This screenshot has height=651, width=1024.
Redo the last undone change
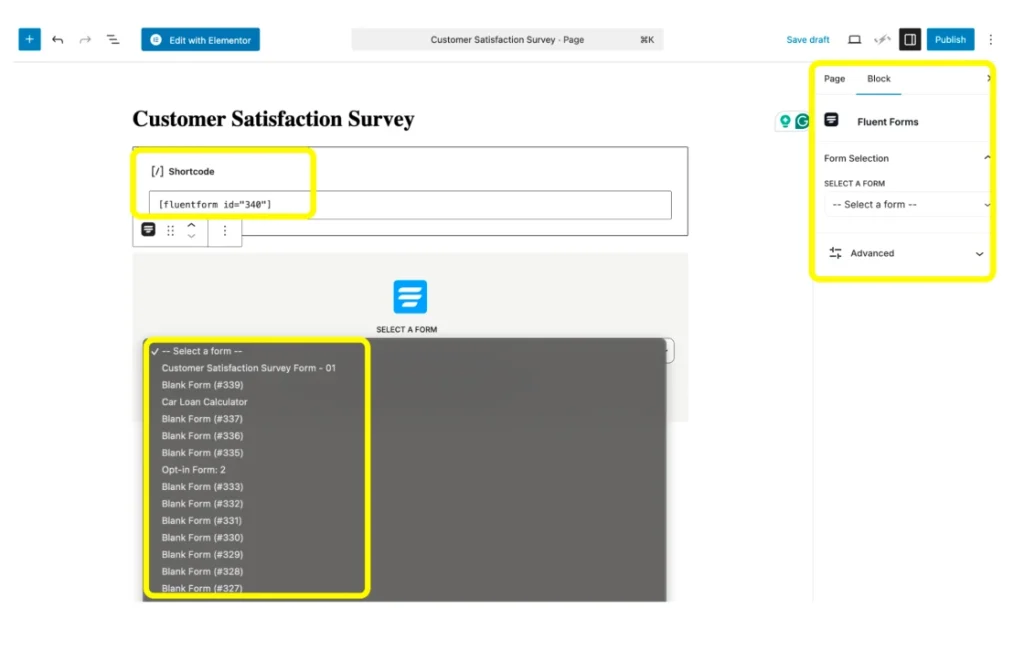click(x=85, y=40)
